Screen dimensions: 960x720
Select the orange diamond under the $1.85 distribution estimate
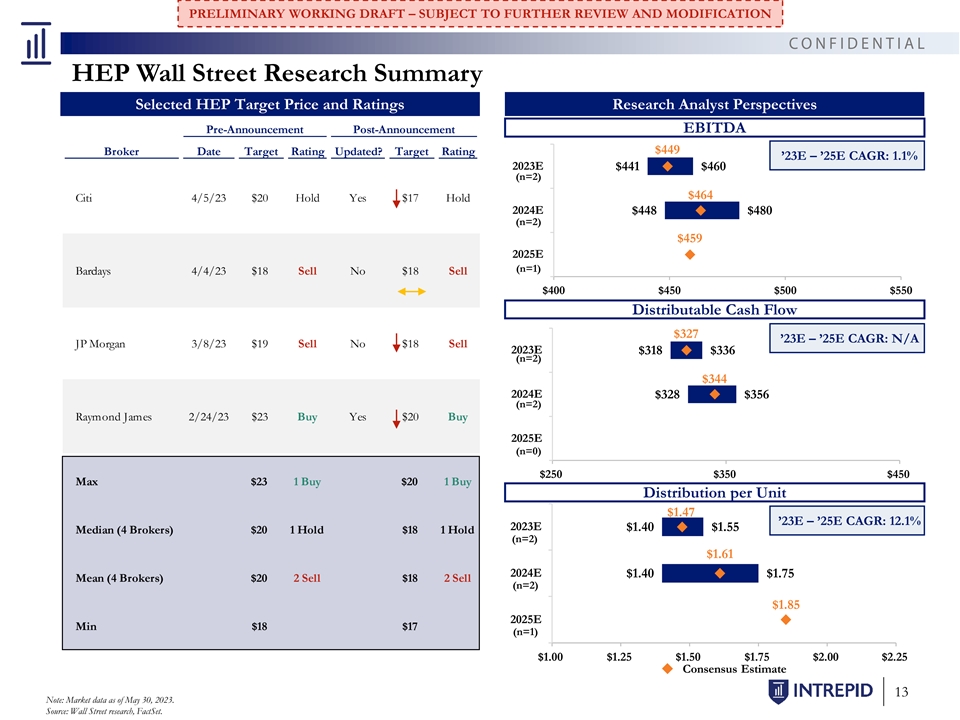pos(786,620)
